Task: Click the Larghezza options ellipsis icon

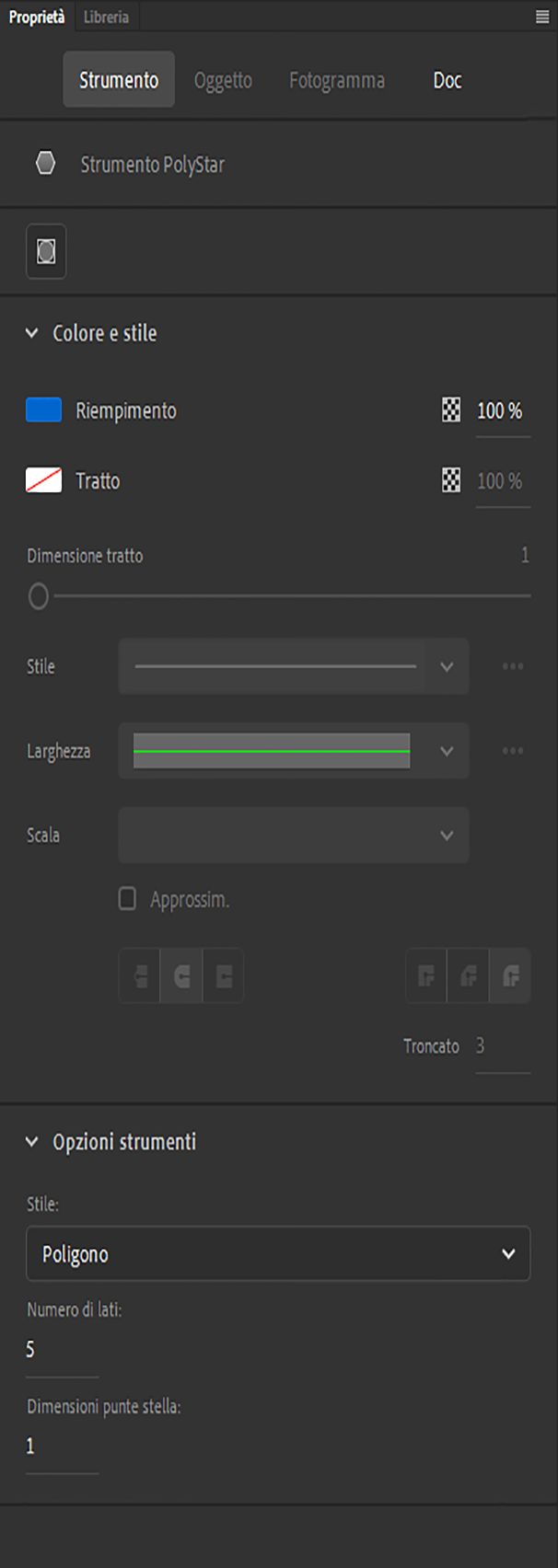Action: (x=513, y=751)
